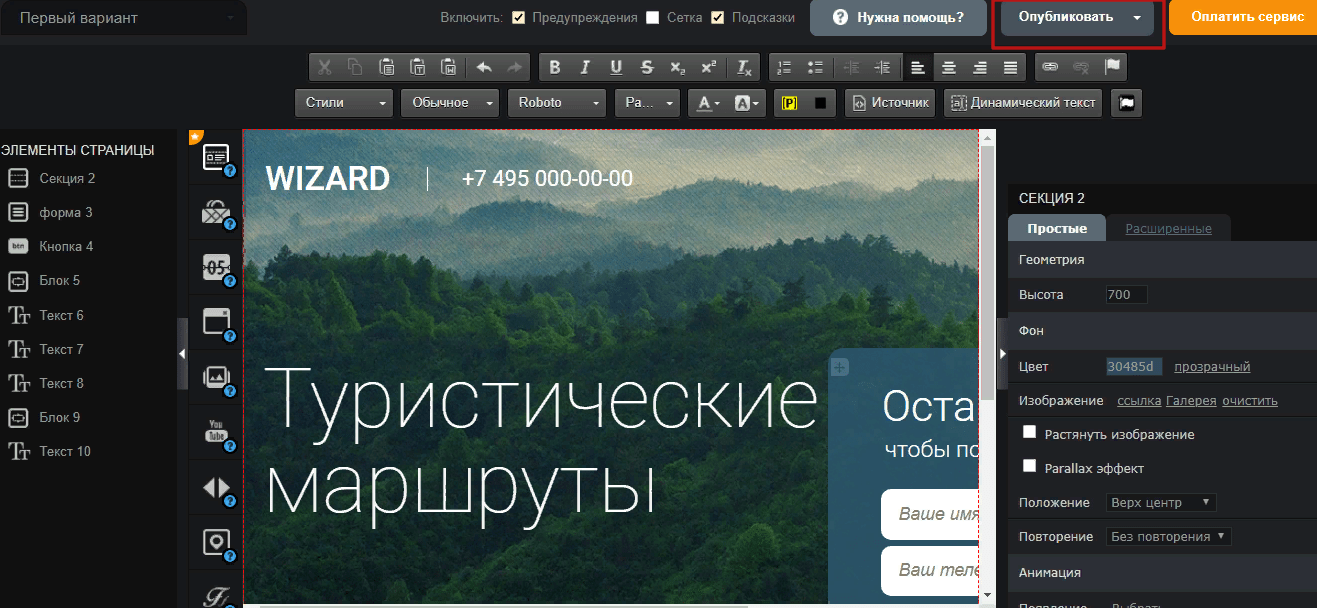1317x608 pixels.
Task: Undo the last action
Action: click(484, 67)
